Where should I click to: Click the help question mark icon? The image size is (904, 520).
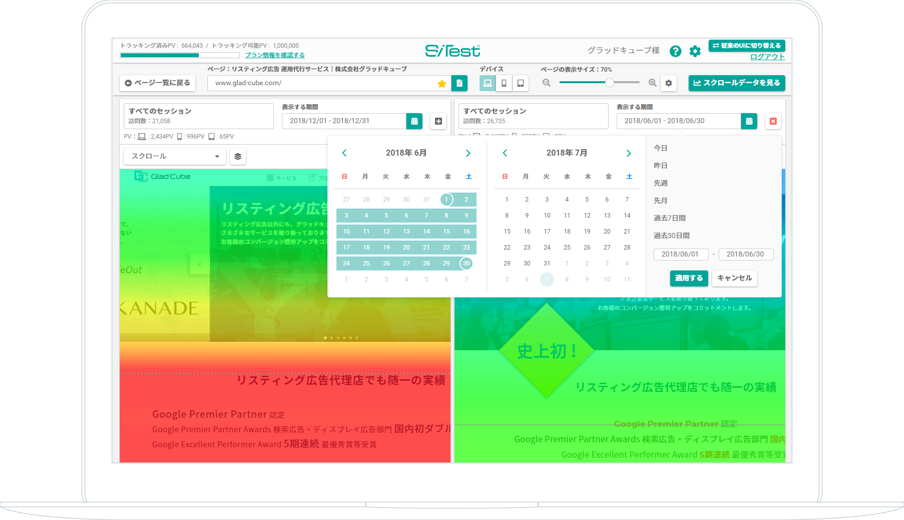point(675,51)
